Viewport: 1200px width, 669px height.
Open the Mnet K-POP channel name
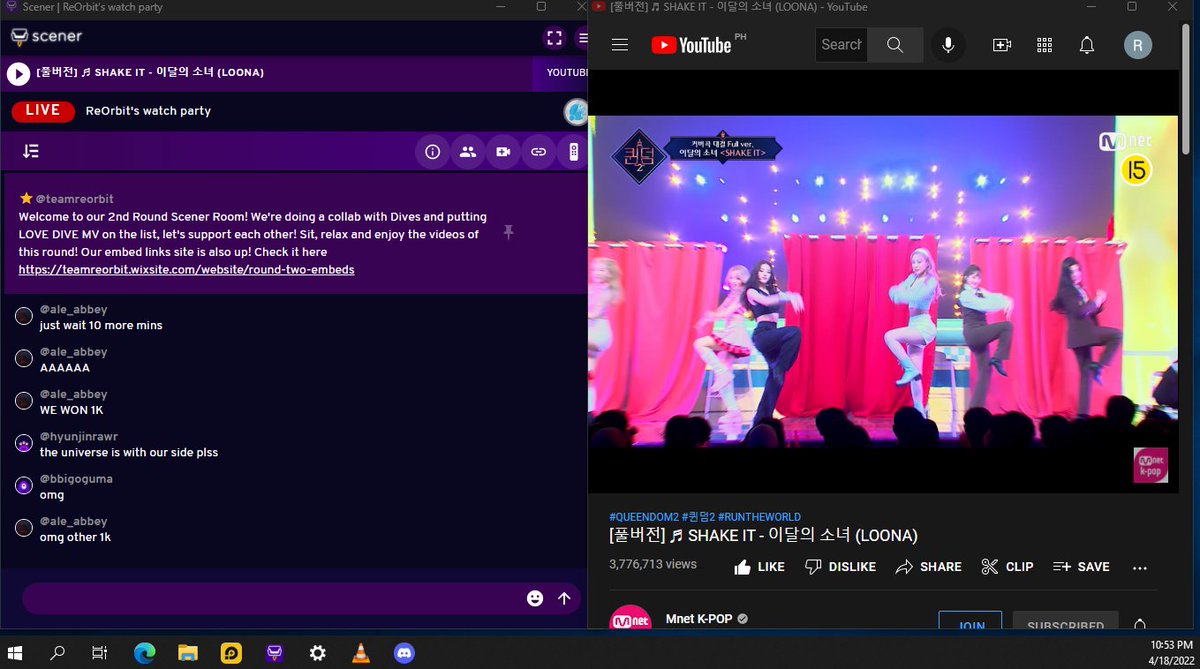pos(699,619)
